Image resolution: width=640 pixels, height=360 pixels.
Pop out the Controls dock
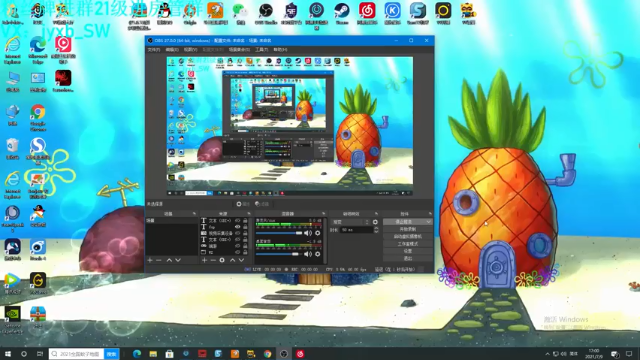point(430,213)
